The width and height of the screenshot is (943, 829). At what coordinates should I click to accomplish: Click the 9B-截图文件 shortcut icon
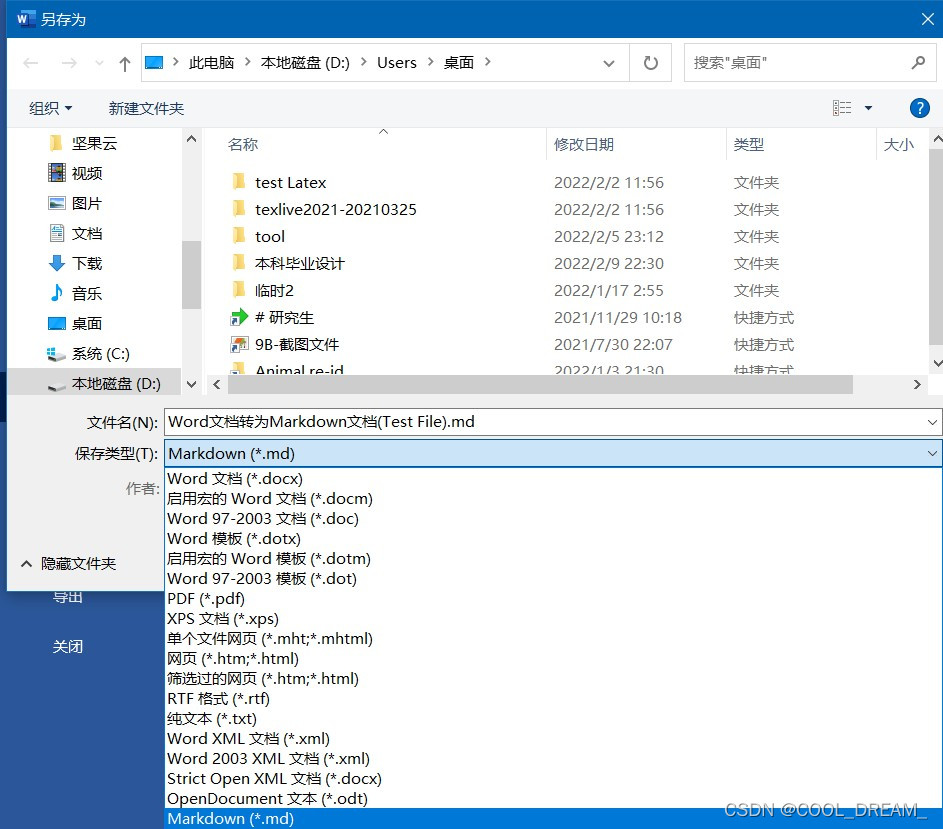click(239, 344)
